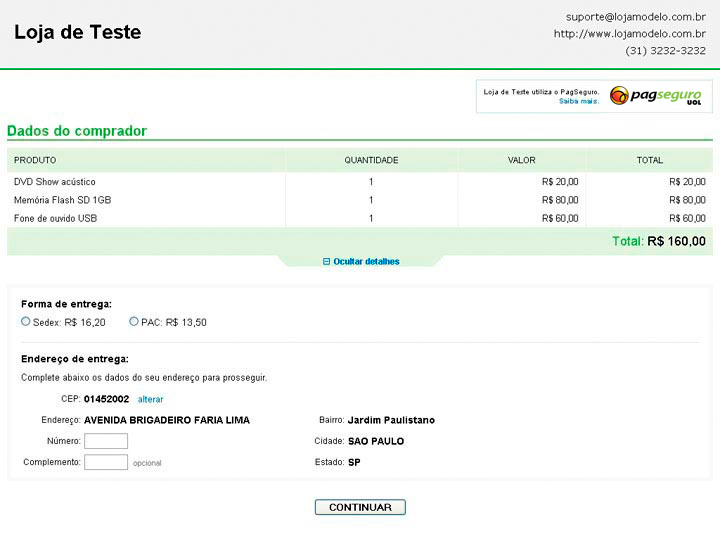Click the suporte@lojamodelo.com.br email address
Screen dimensions: 720x534
635,16
